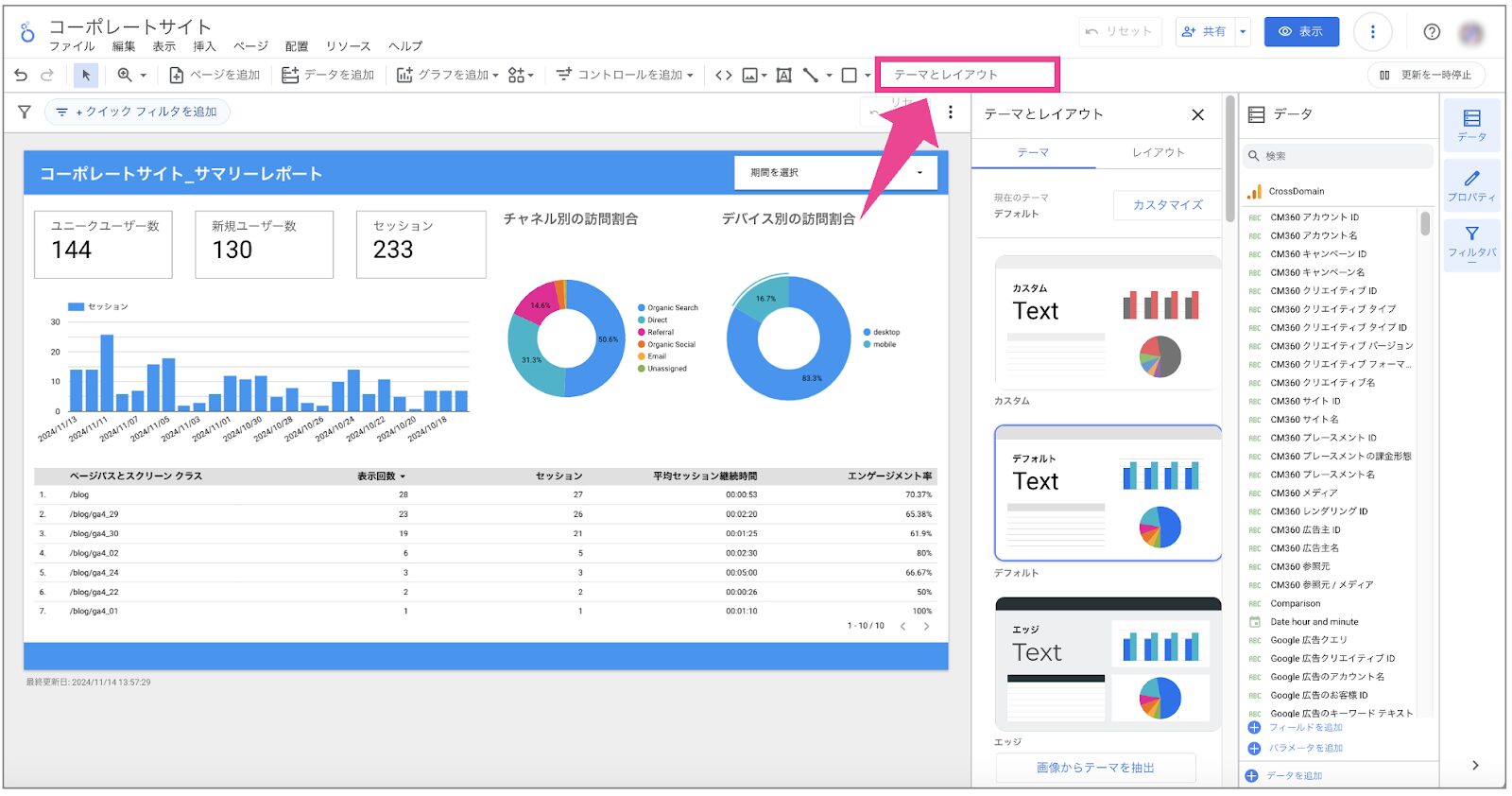Select the pointer selection tool
1512x796 pixels.
click(x=86, y=75)
